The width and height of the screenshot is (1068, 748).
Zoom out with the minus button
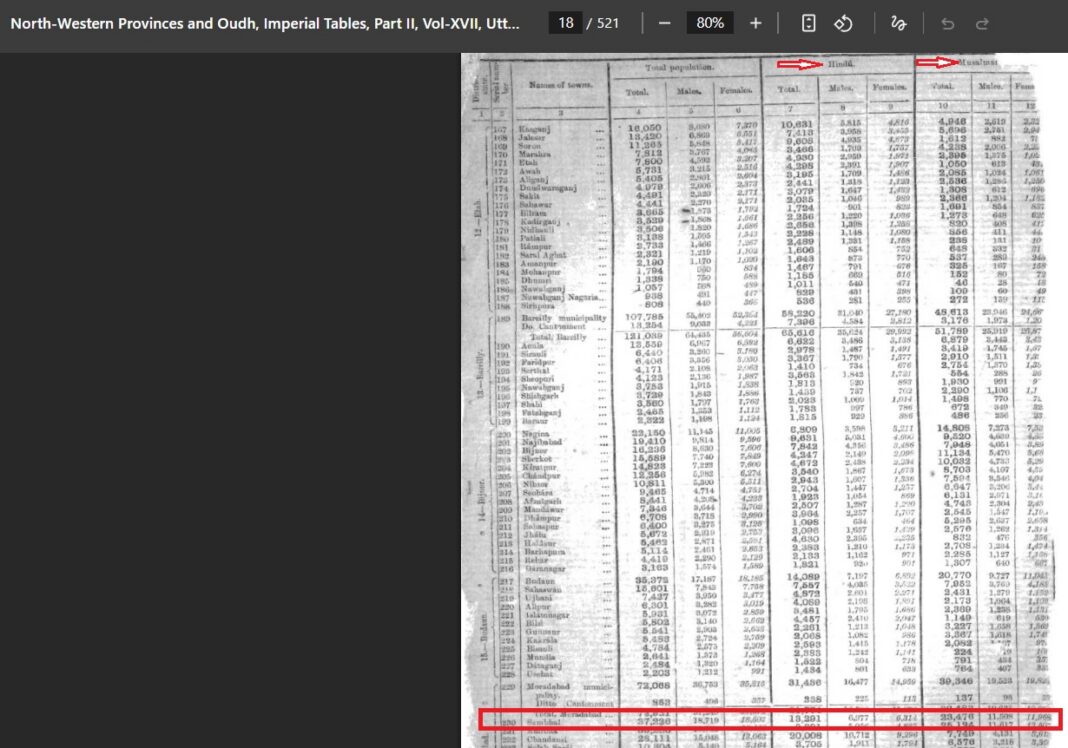(665, 23)
